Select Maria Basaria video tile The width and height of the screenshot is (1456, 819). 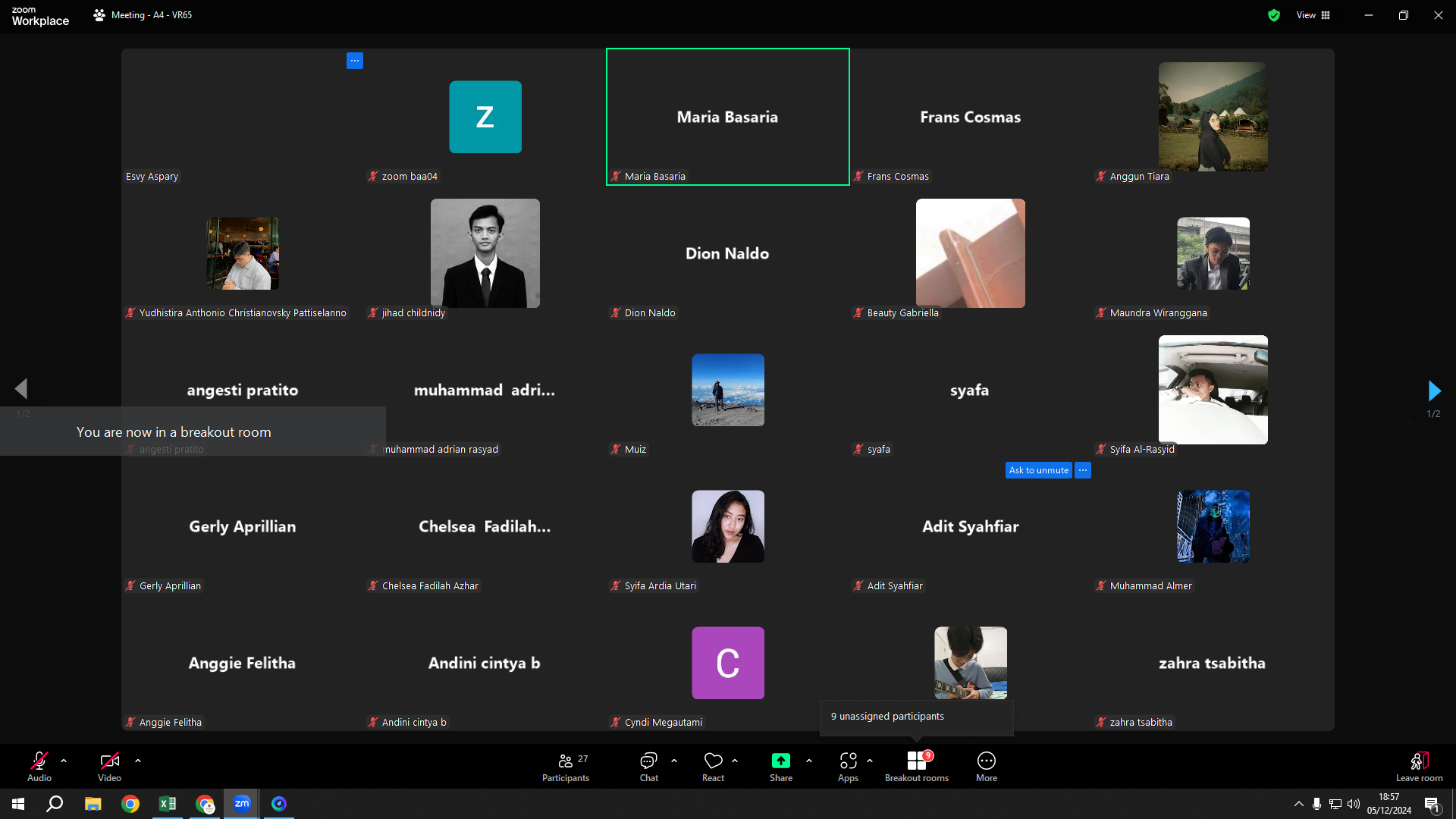(x=728, y=117)
